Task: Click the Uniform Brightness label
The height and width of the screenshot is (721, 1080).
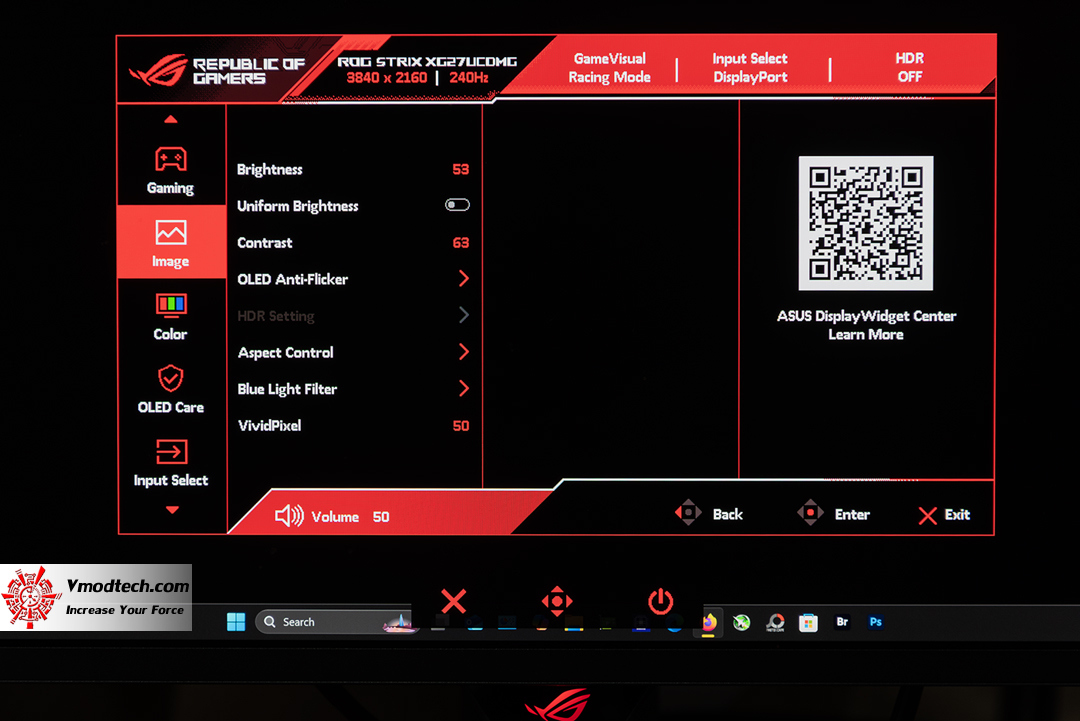Action: point(298,206)
